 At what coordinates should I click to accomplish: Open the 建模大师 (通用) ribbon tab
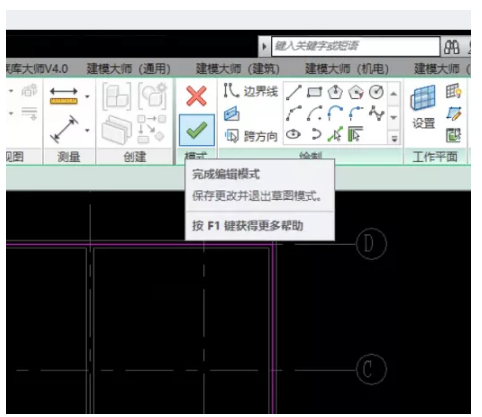tap(129, 69)
